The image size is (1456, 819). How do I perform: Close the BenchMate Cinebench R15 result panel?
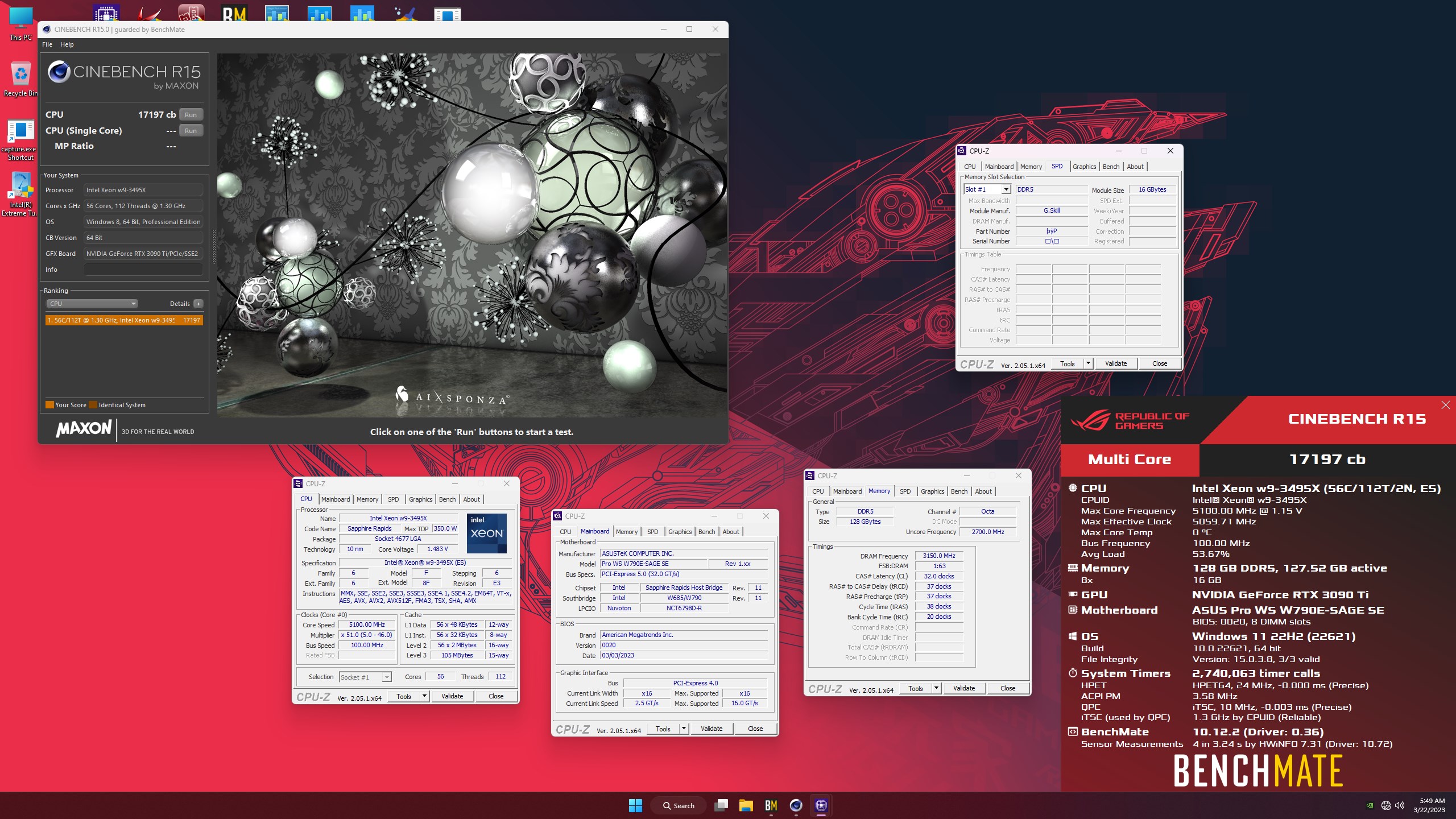point(1446,405)
